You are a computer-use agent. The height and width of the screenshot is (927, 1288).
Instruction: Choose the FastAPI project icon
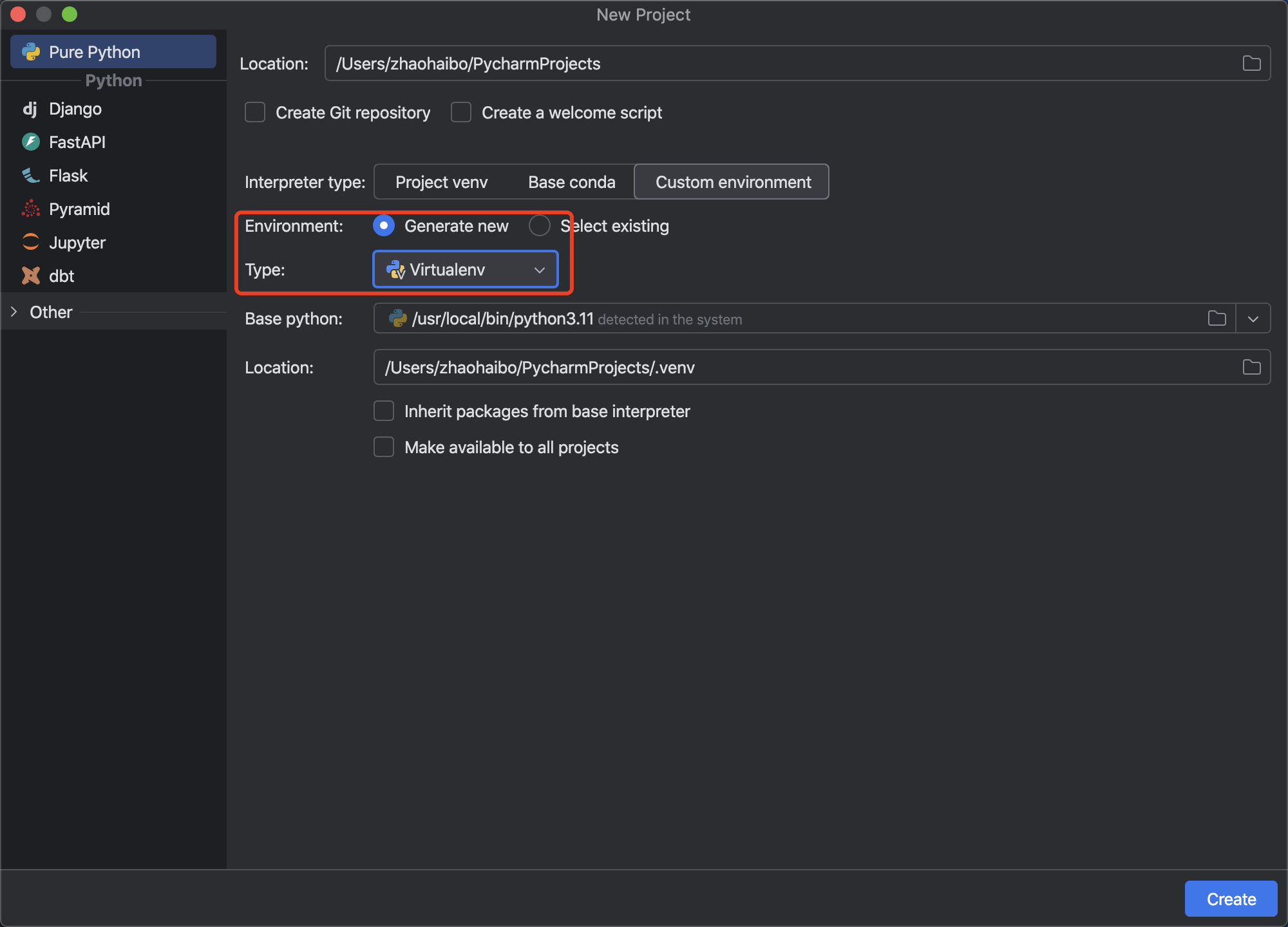tap(30, 142)
